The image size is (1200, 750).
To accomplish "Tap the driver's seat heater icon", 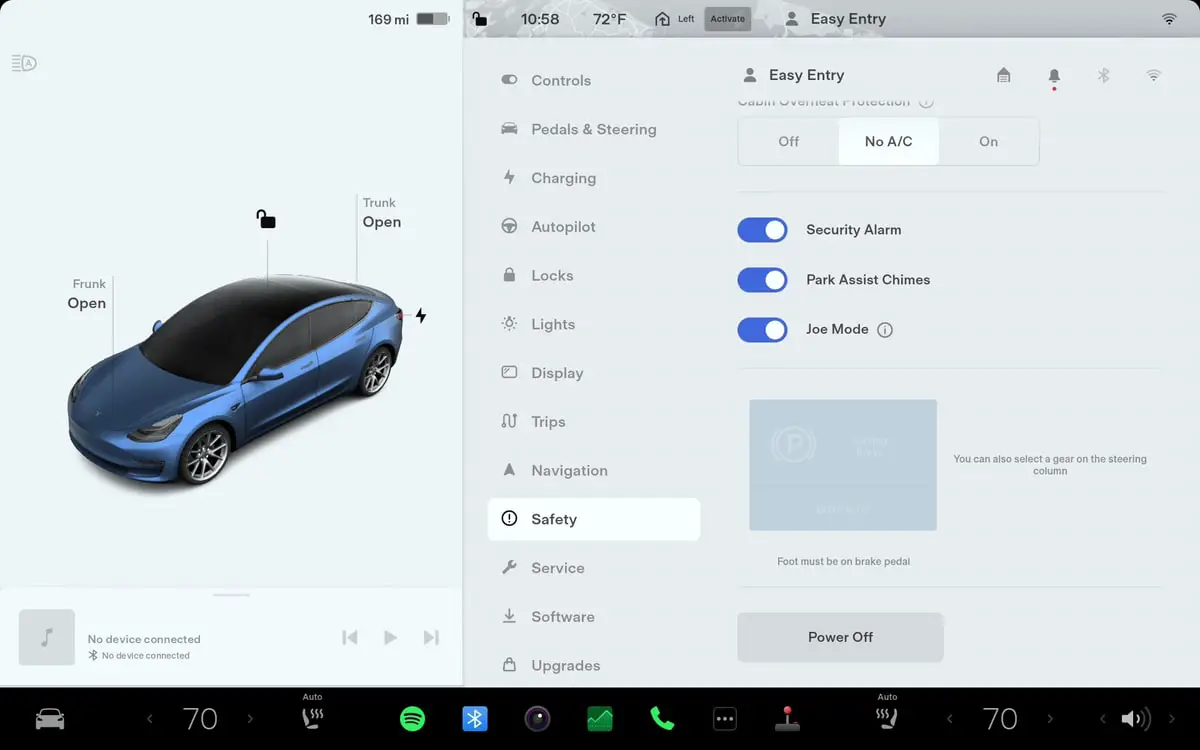I will (312, 718).
